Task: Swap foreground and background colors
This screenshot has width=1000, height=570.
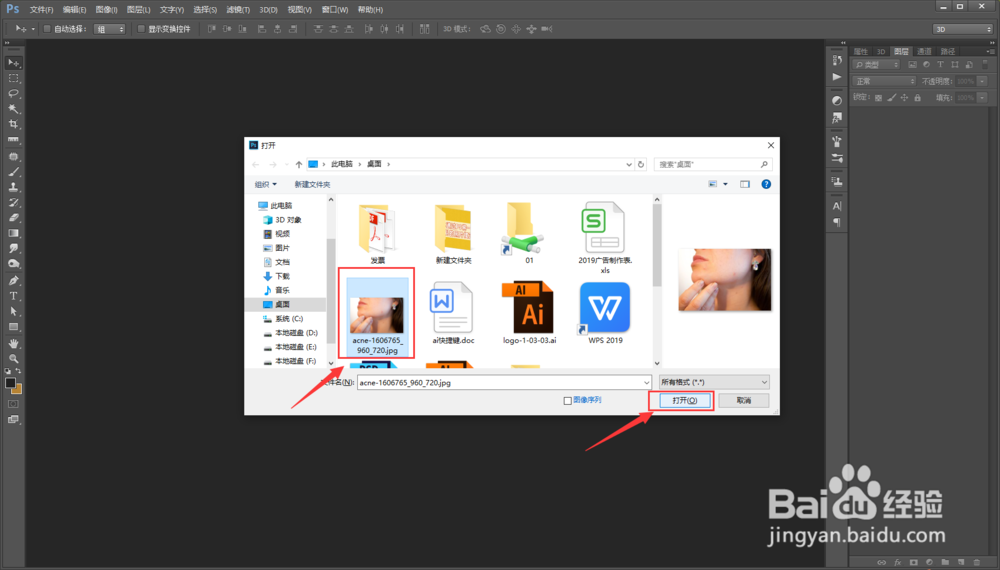Action: [18, 371]
